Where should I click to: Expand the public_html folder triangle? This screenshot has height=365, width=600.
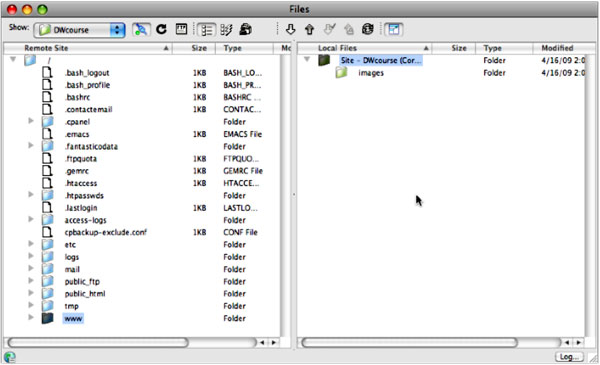[x=31, y=293]
